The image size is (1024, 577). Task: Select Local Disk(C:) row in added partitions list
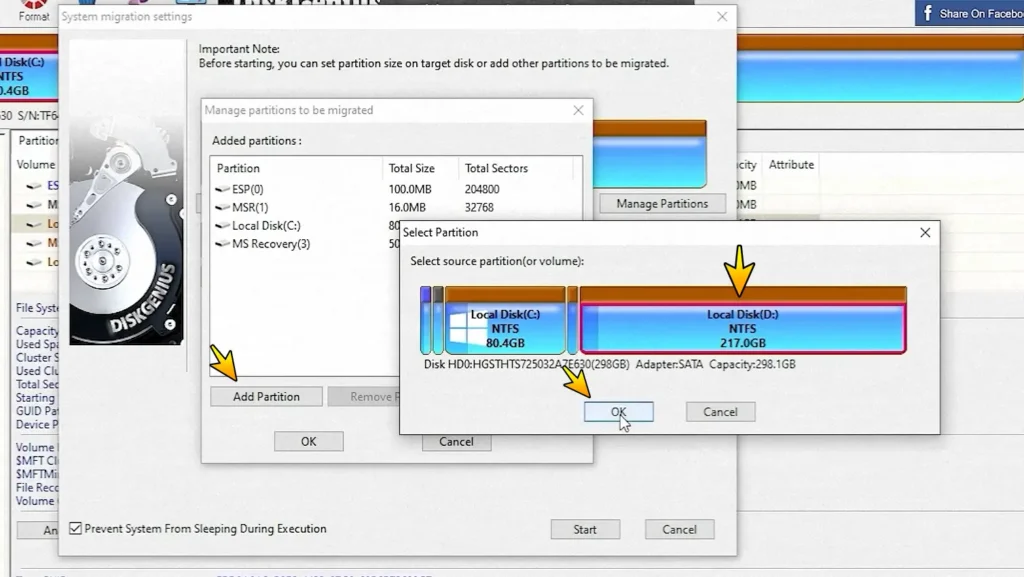[x=306, y=226]
